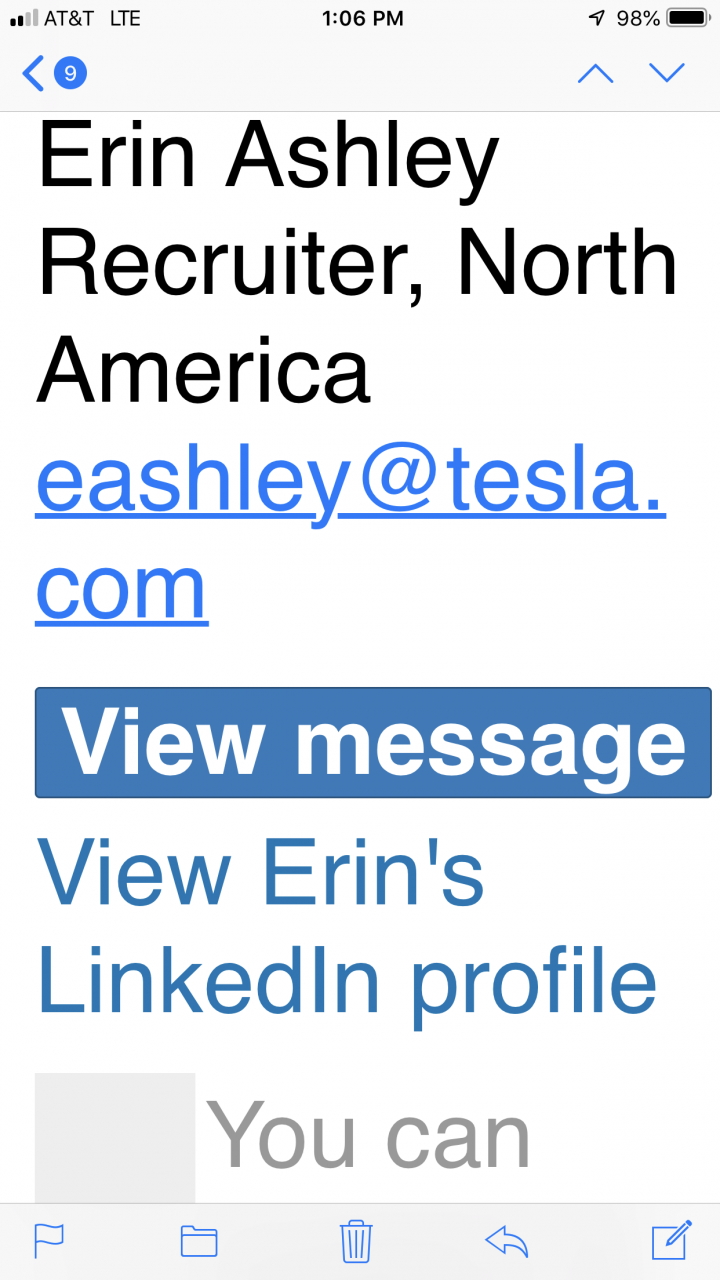Move message using the folder icon
This screenshot has height=1280, width=720.
(199, 1241)
